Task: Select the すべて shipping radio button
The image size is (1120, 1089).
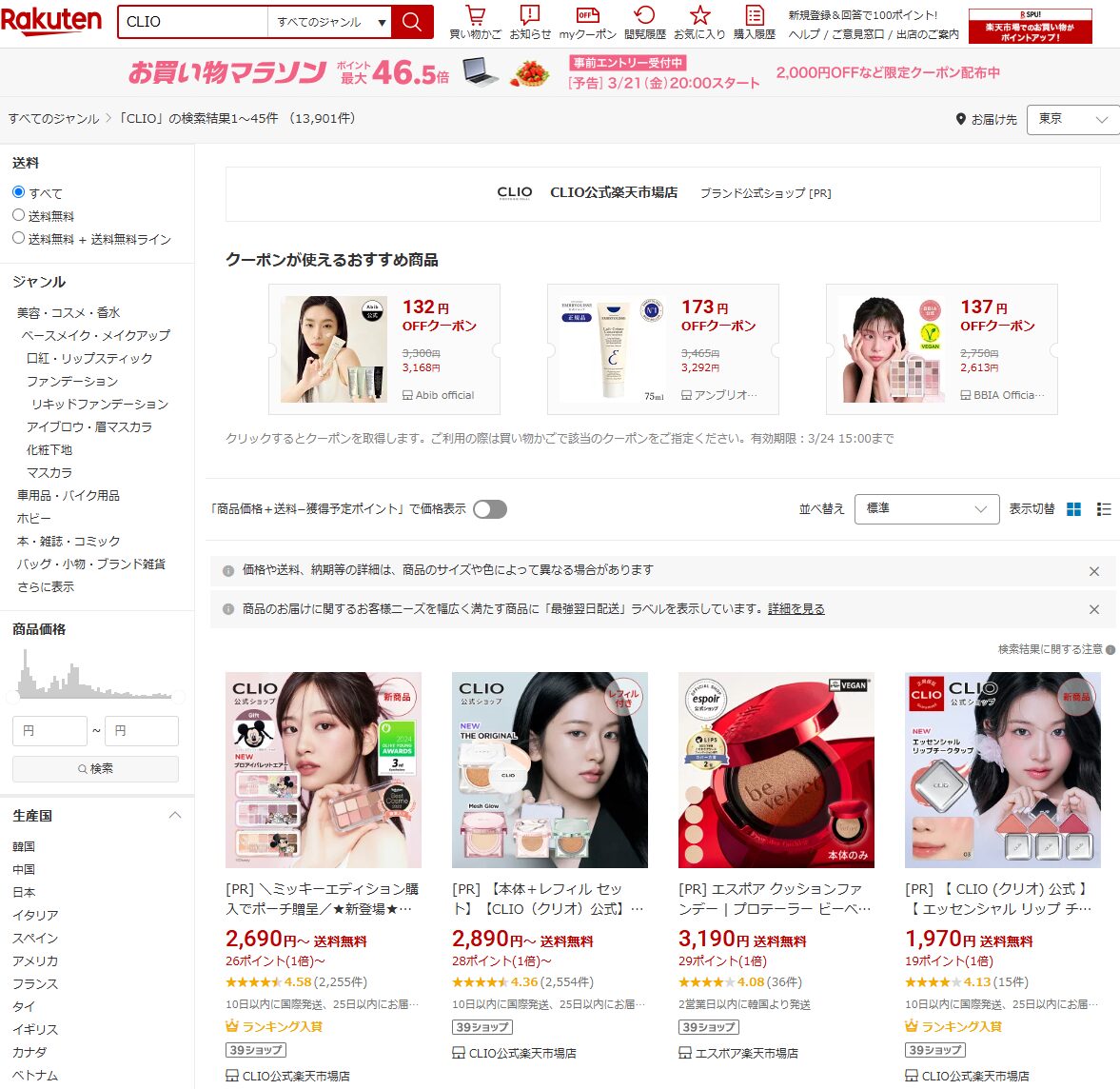Action: pos(19,192)
